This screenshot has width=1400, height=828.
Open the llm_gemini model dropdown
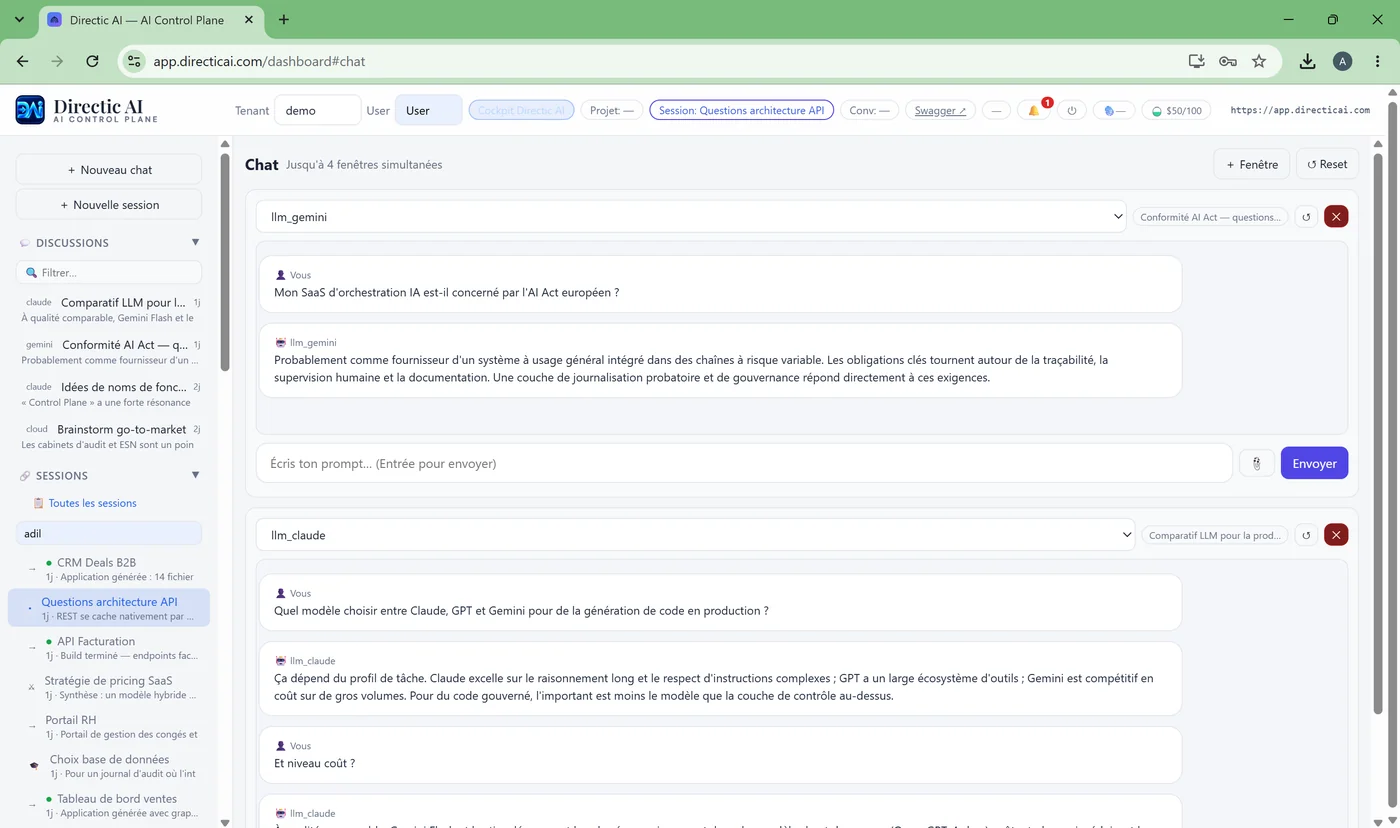[x=691, y=216]
